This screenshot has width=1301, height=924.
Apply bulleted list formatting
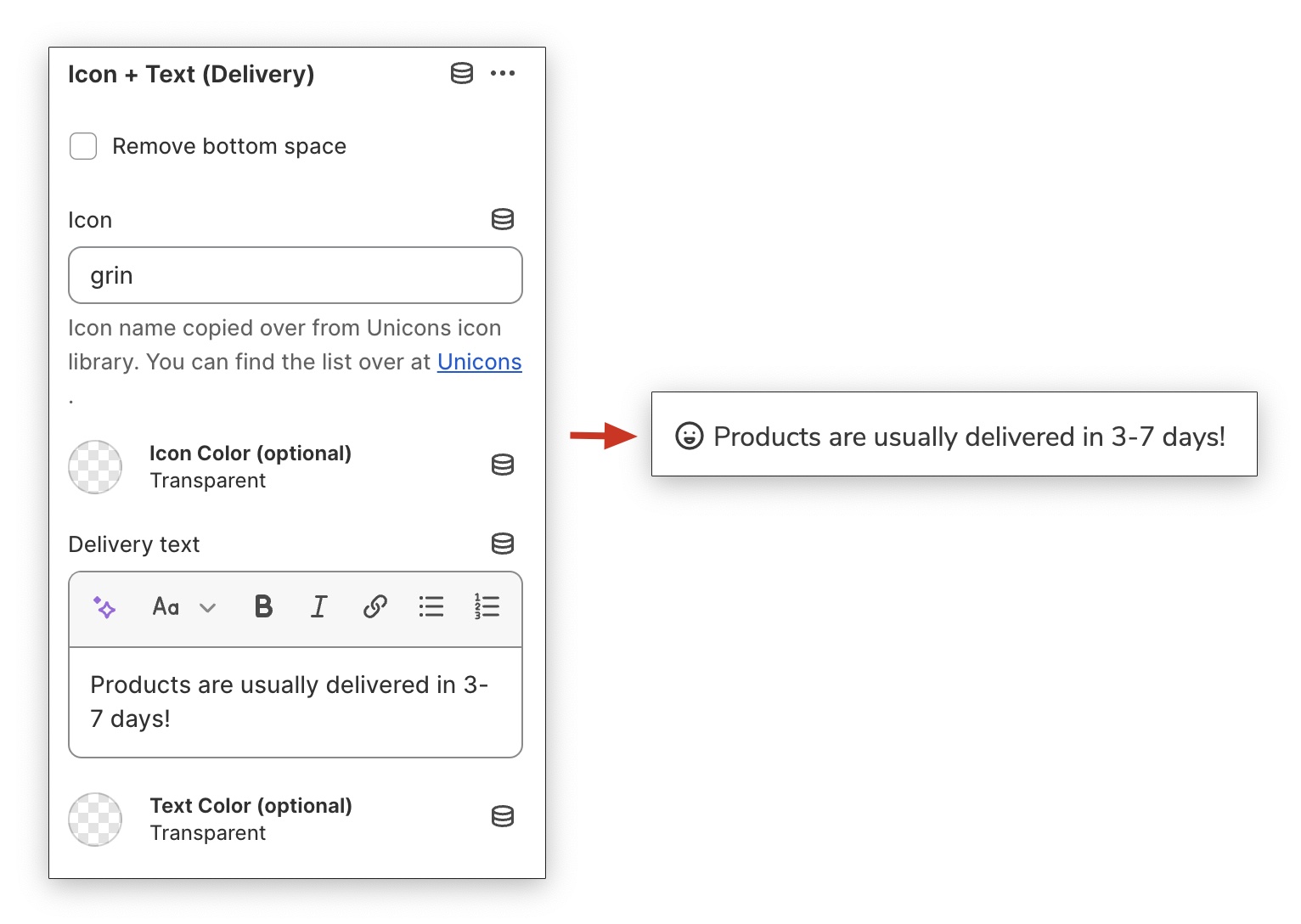coord(431,606)
